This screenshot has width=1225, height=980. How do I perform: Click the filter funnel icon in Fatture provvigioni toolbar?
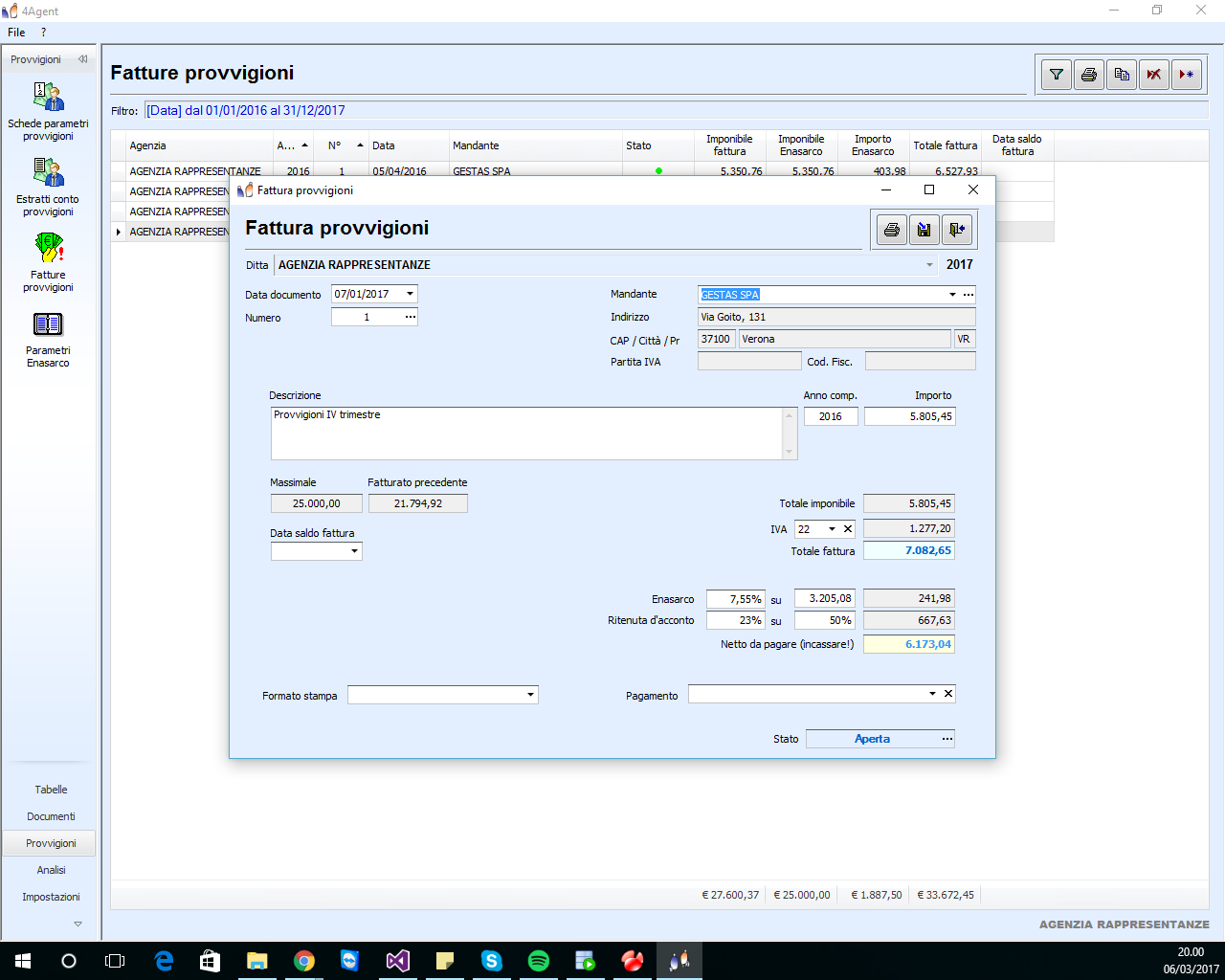1057,74
